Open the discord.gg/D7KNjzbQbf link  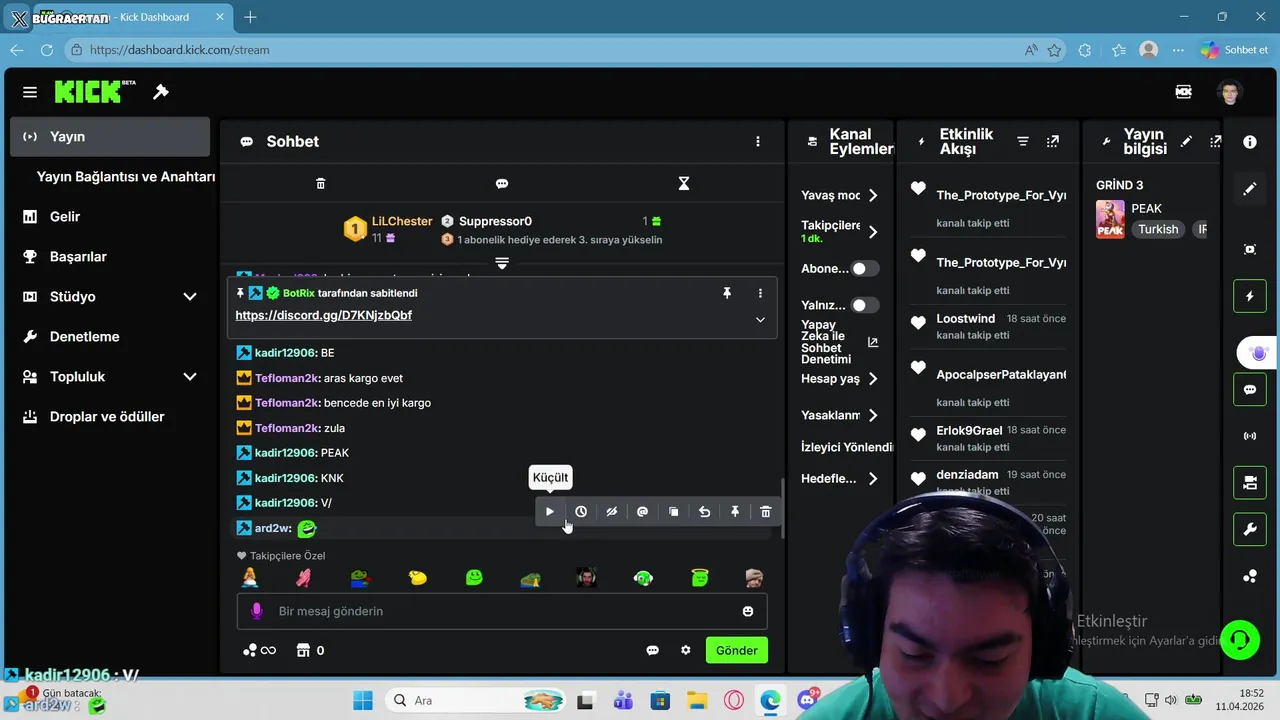(x=323, y=315)
